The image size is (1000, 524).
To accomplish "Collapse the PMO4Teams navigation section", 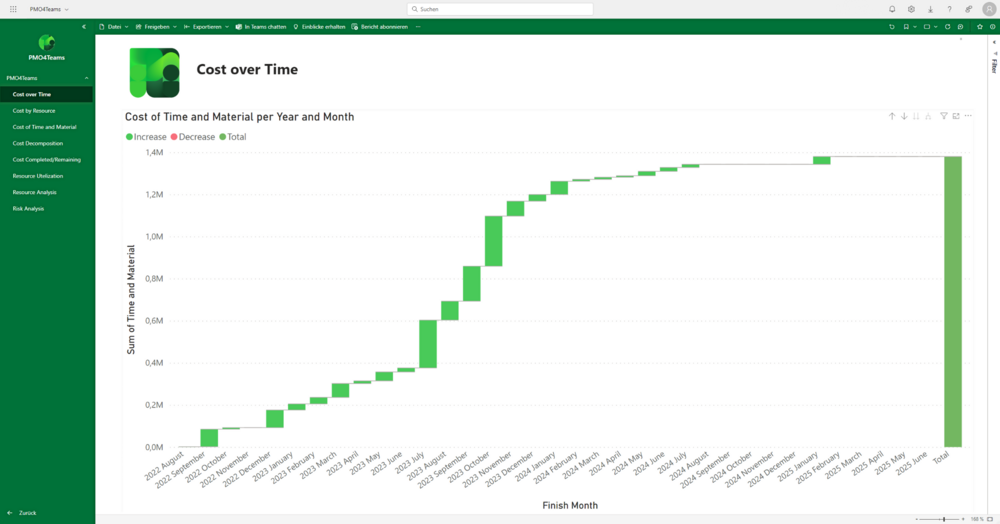I will pyautogui.click(x=86, y=78).
